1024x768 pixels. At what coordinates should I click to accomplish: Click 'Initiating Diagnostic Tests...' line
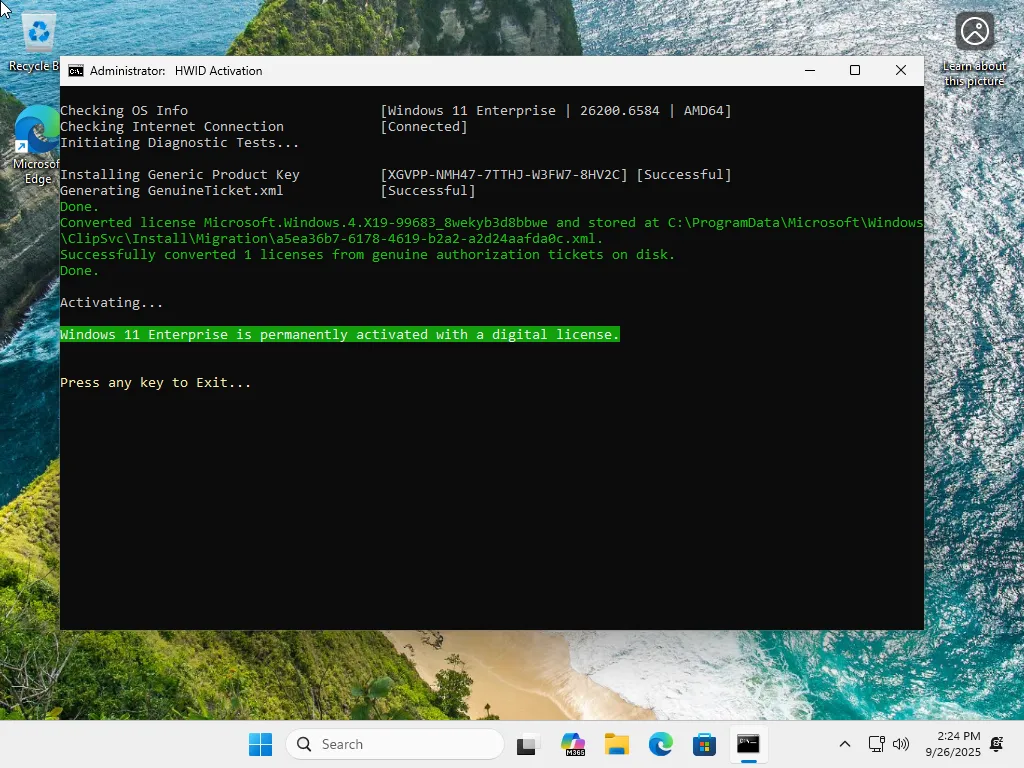(x=180, y=143)
